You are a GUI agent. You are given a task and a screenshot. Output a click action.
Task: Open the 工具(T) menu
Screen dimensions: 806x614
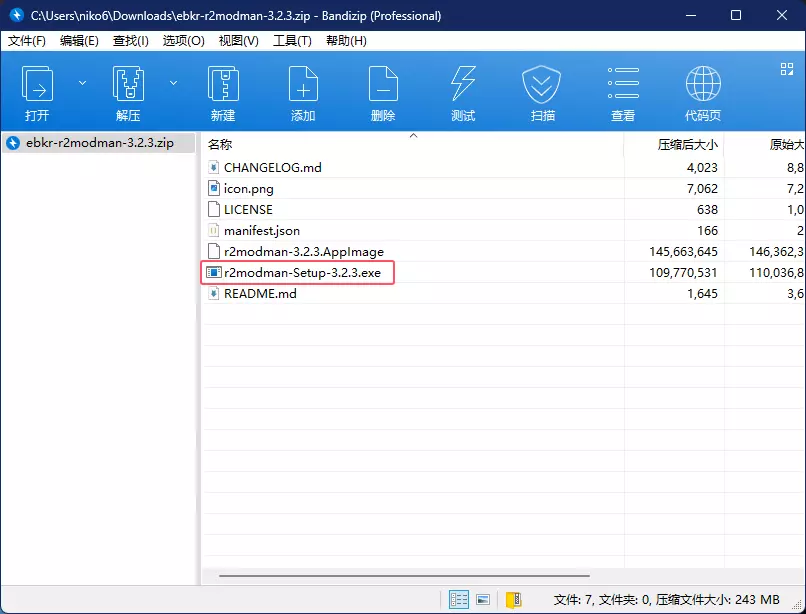[292, 41]
